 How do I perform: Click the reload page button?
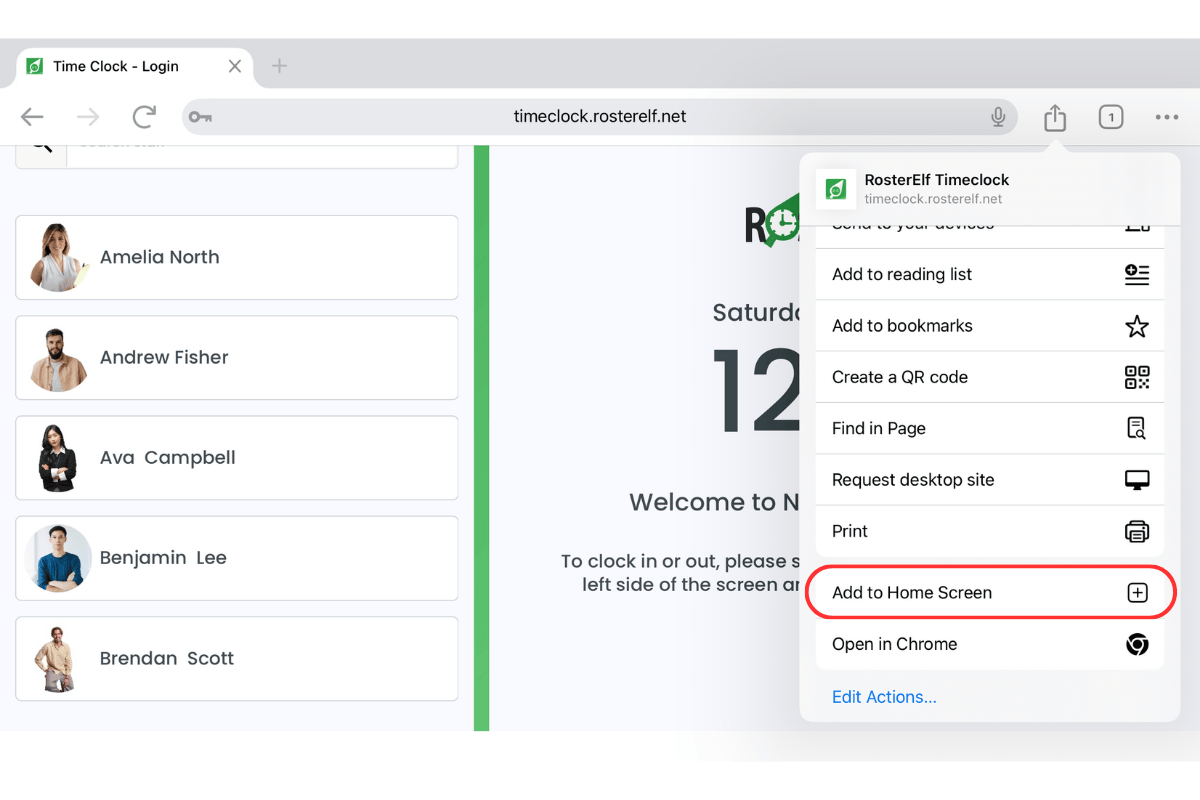click(x=143, y=117)
